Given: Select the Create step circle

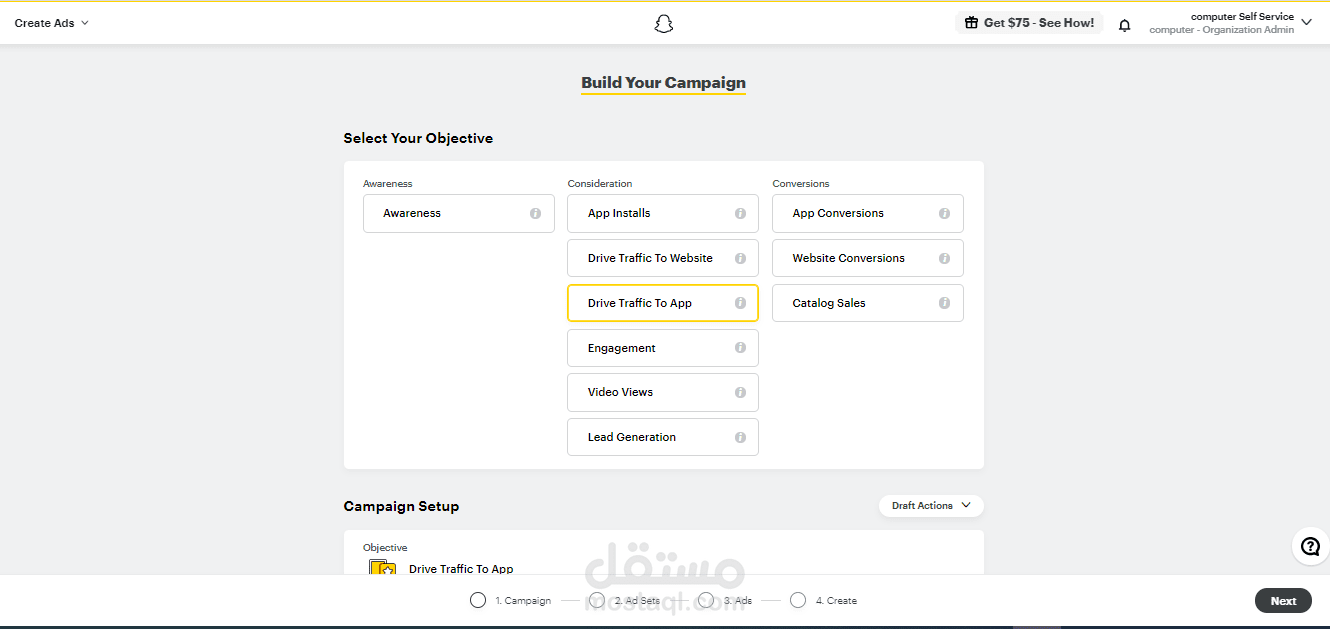Looking at the screenshot, I should point(798,600).
